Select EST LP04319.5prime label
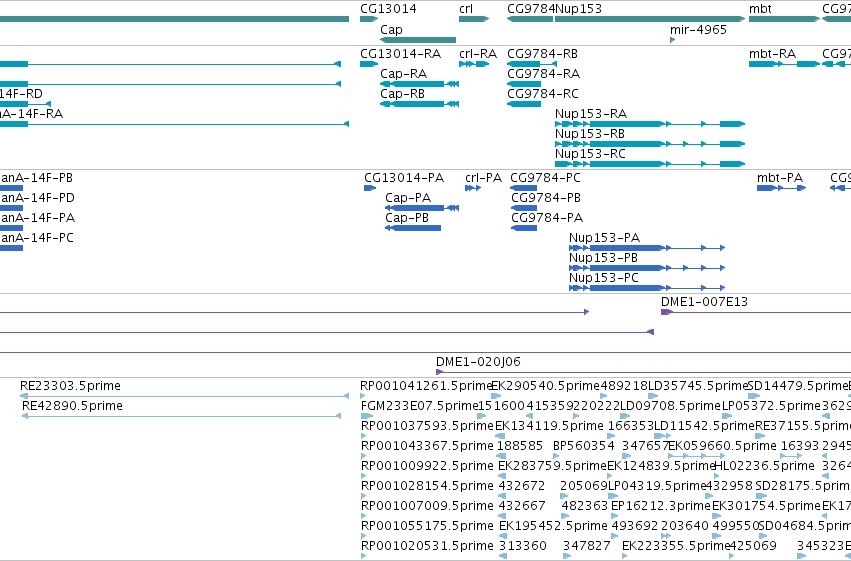This screenshot has height=561, width=851. tap(657, 486)
